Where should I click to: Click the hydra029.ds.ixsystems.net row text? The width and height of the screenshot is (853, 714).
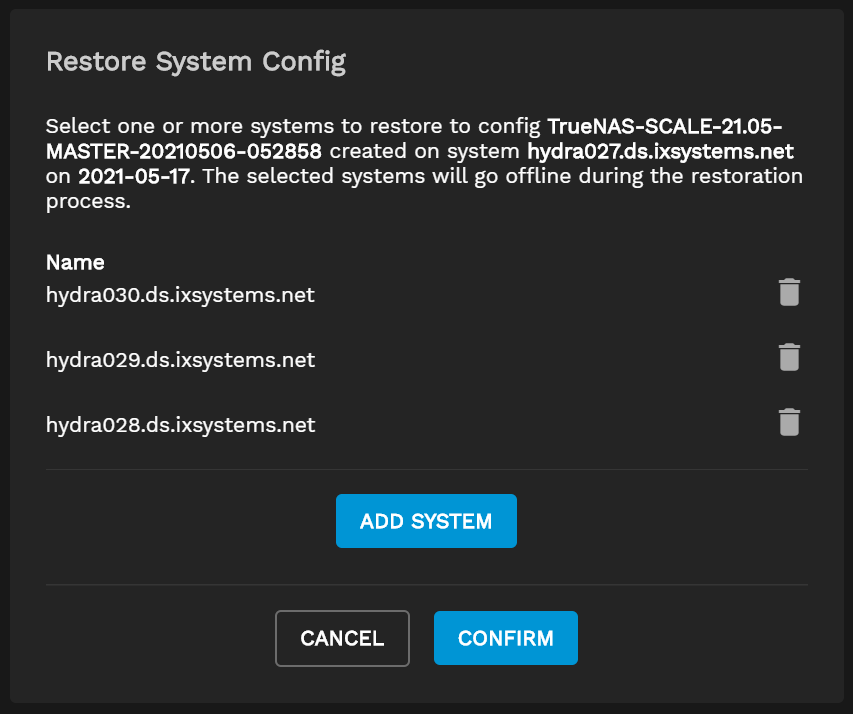tap(180, 360)
